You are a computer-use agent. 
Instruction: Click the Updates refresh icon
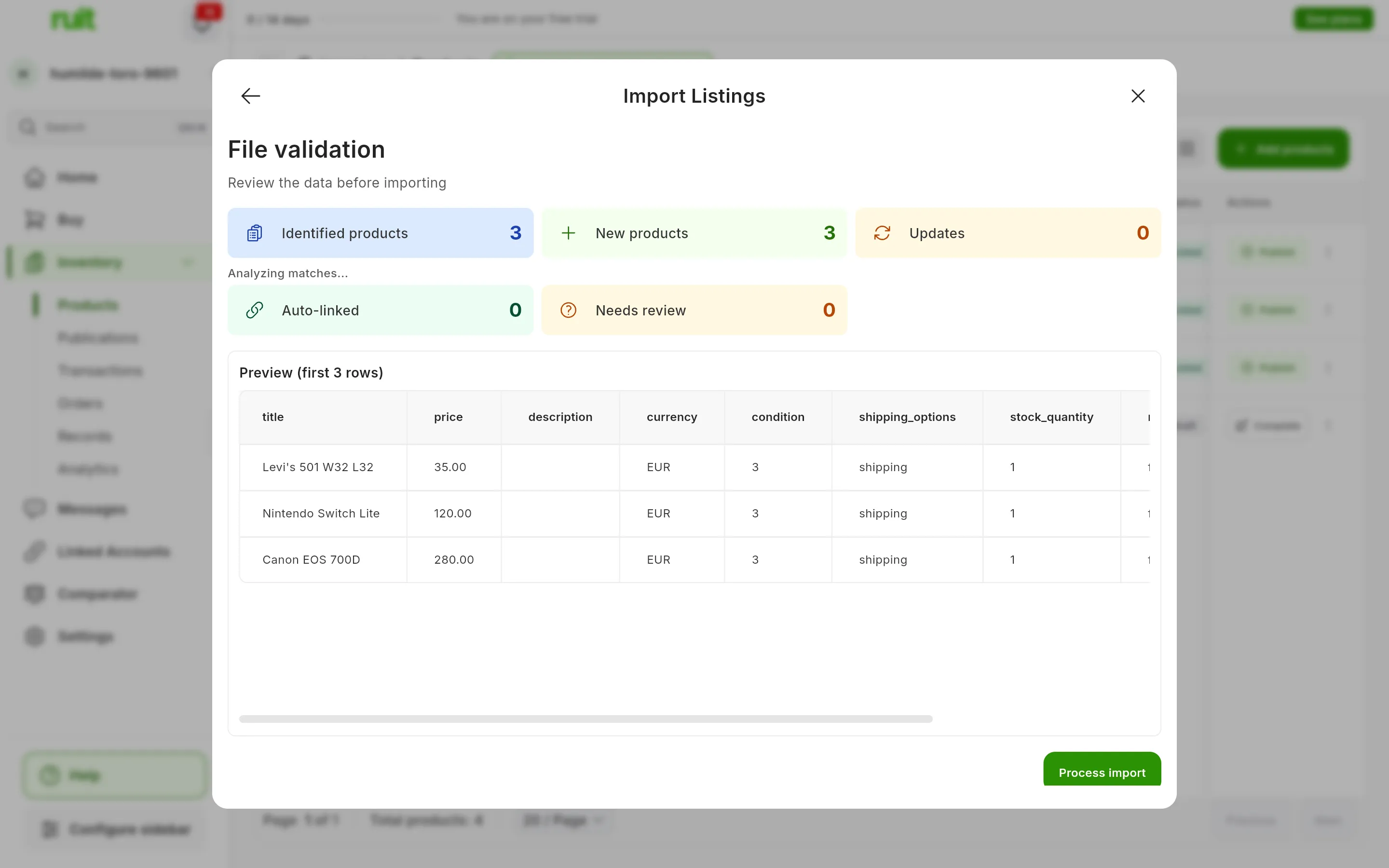[882, 233]
